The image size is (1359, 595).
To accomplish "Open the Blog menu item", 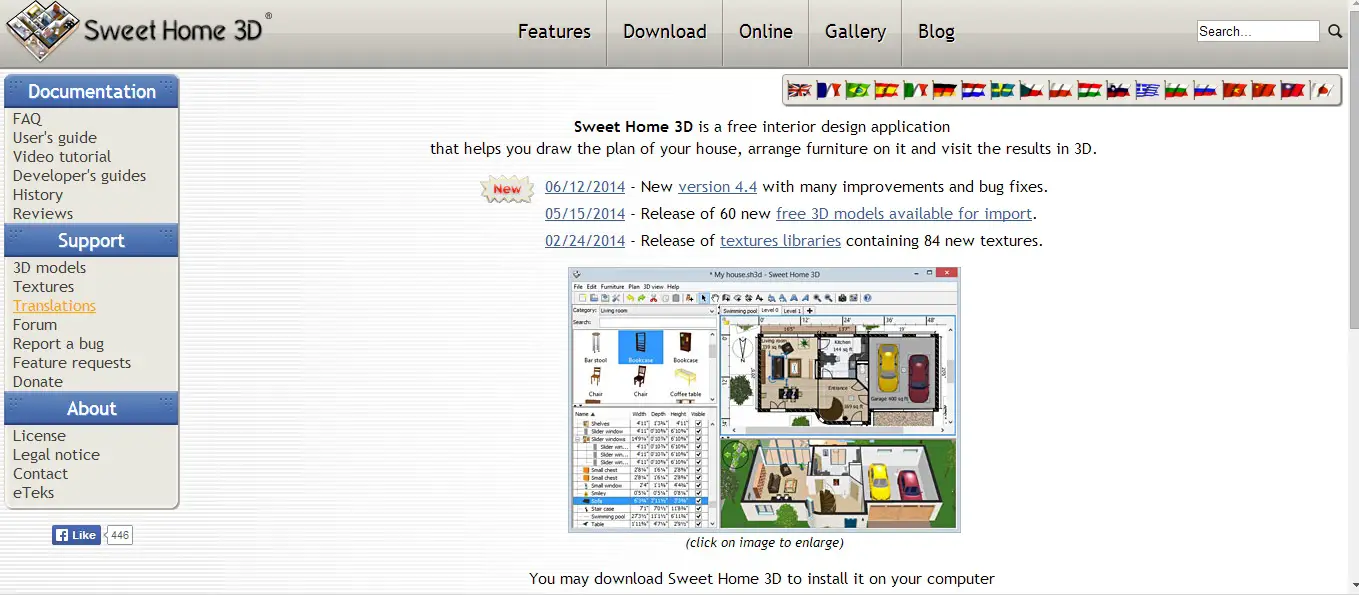I will click(936, 32).
